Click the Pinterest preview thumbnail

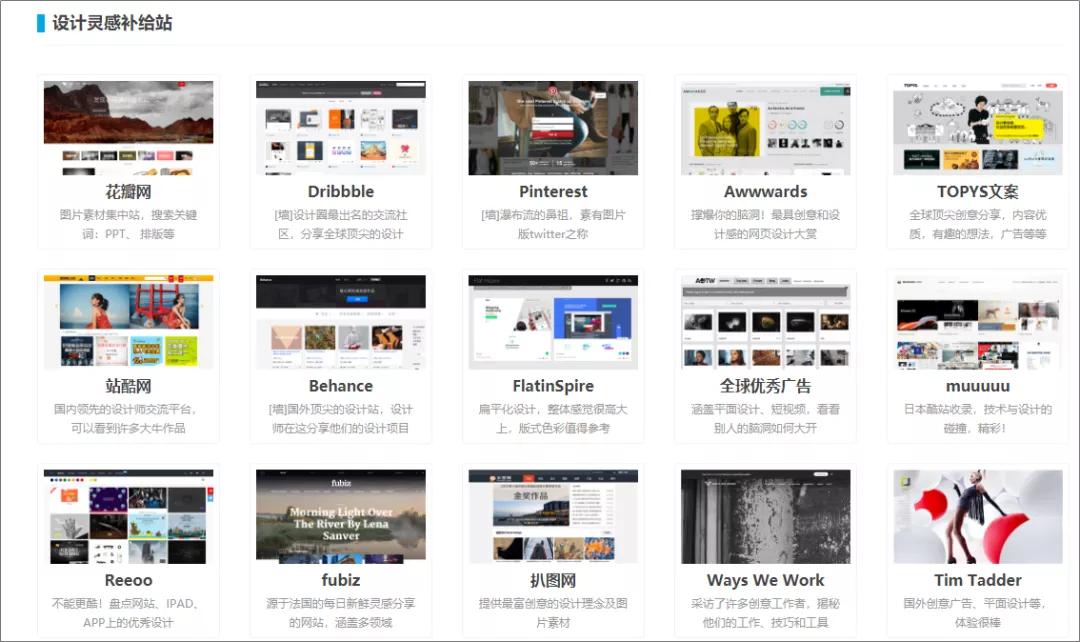click(552, 125)
